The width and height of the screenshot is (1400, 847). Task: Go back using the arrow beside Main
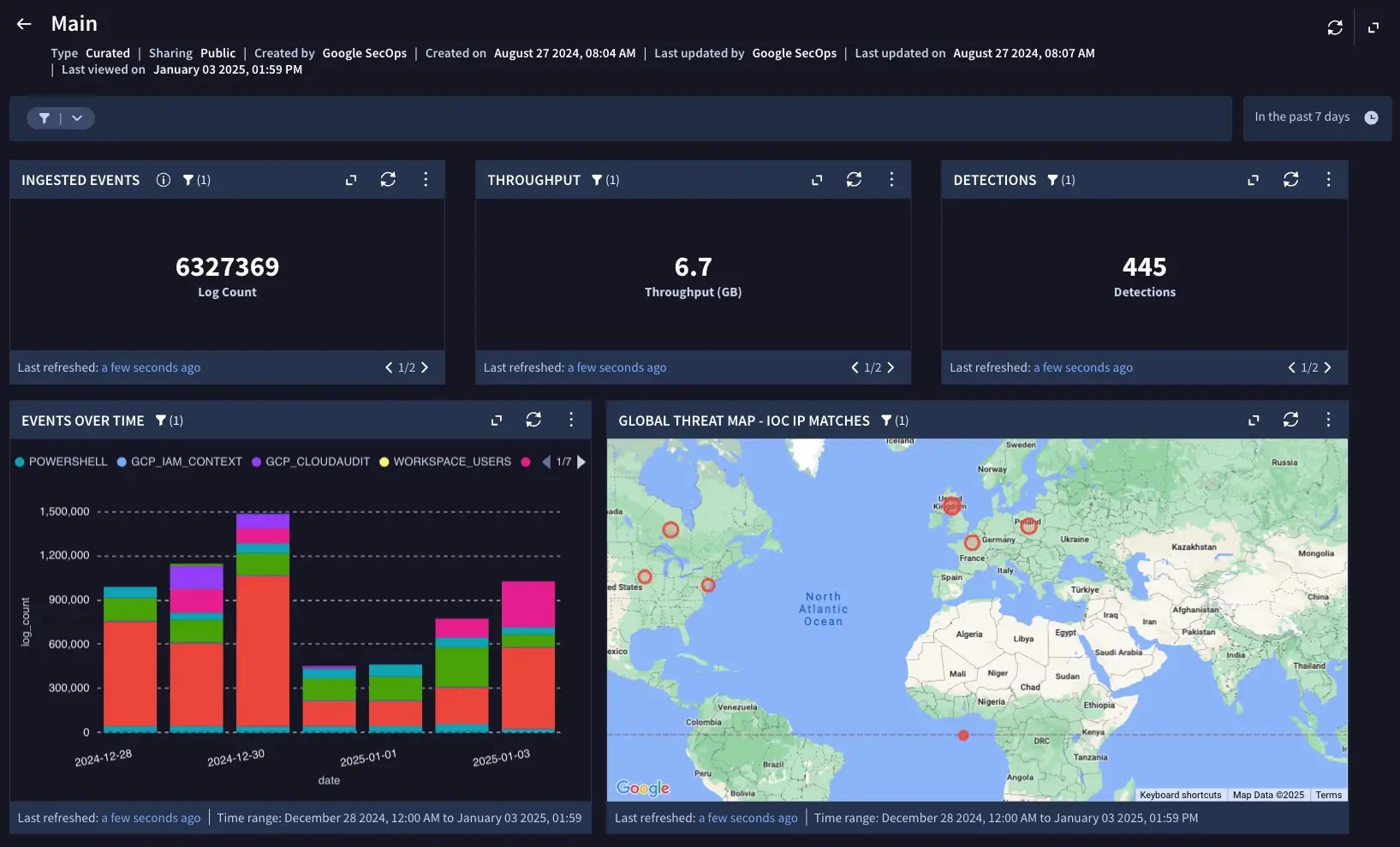point(24,24)
